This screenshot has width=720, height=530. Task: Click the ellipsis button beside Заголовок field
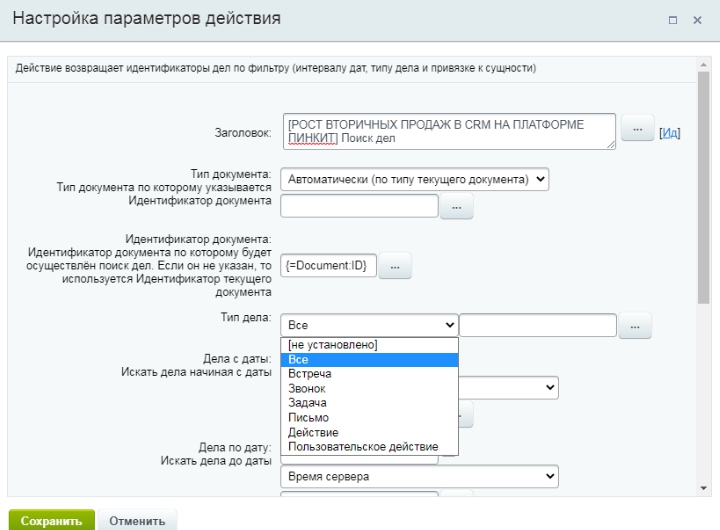coord(637,131)
